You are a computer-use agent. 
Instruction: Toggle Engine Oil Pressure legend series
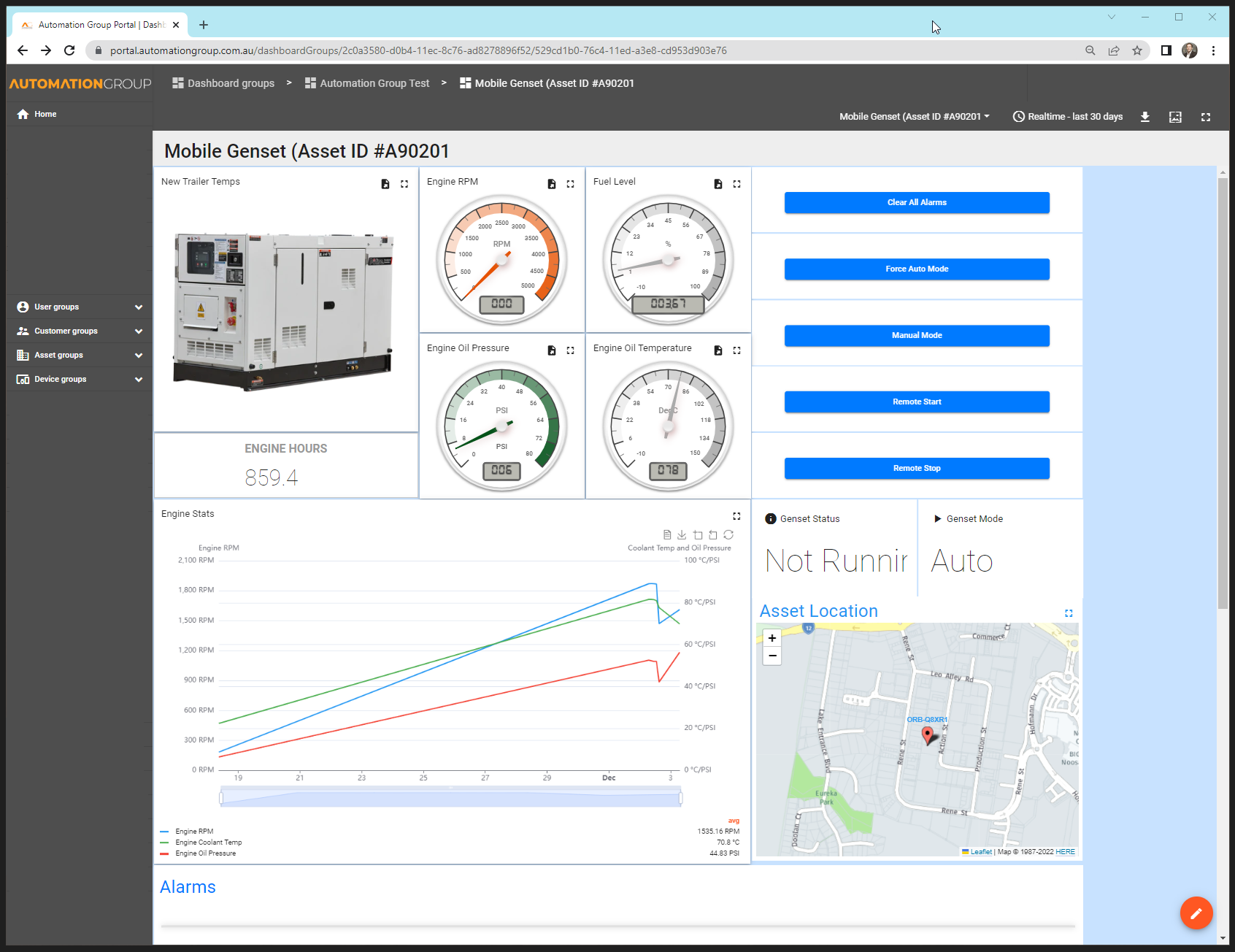click(x=205, y=853)
